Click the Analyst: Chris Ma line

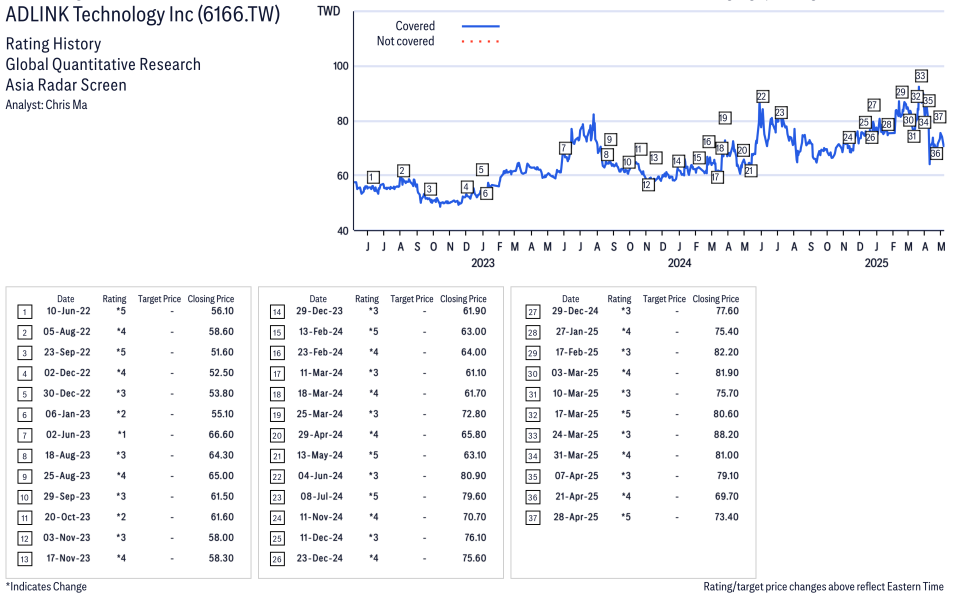[46, 105]
